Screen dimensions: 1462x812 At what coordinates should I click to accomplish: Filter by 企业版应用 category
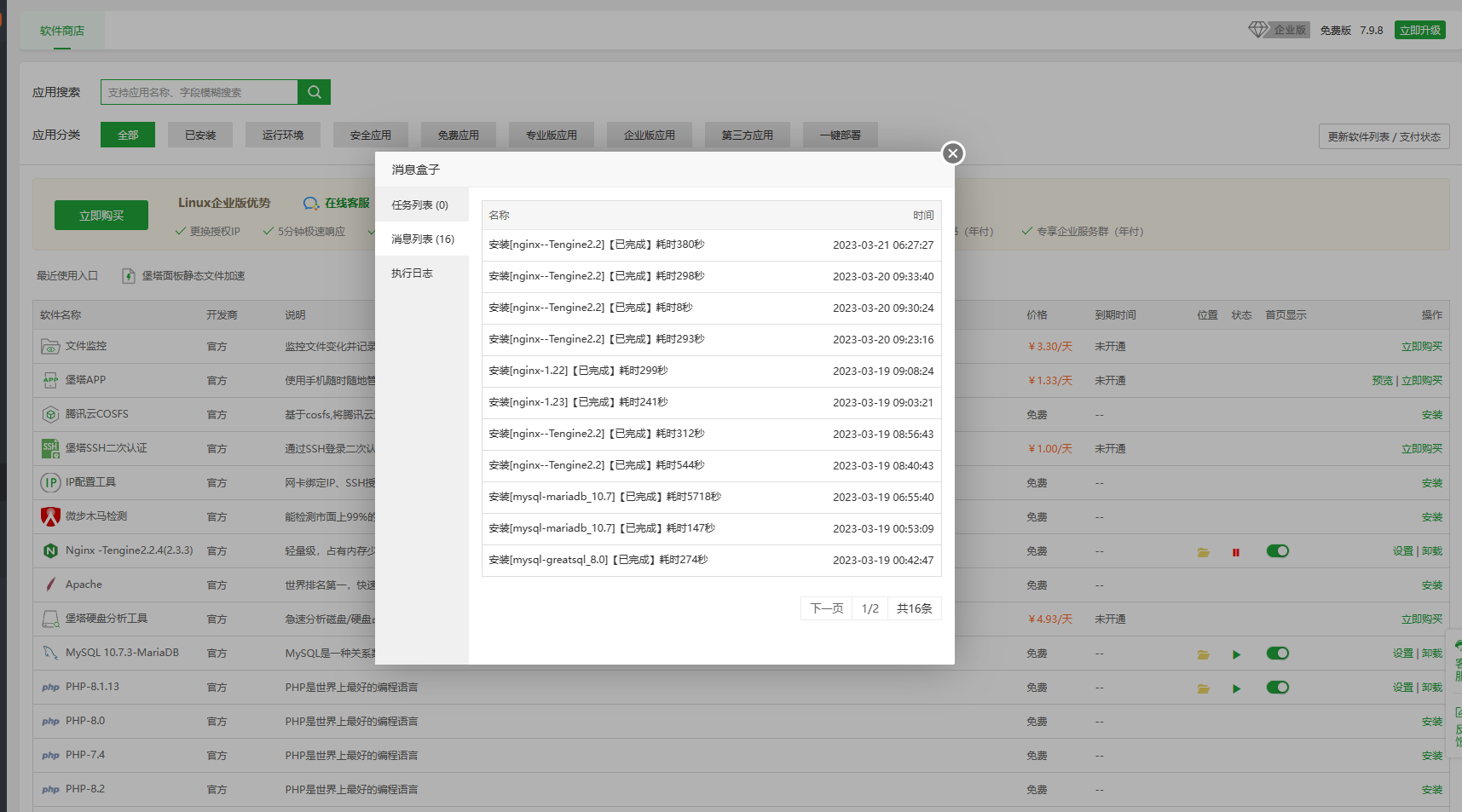(650, 135)
